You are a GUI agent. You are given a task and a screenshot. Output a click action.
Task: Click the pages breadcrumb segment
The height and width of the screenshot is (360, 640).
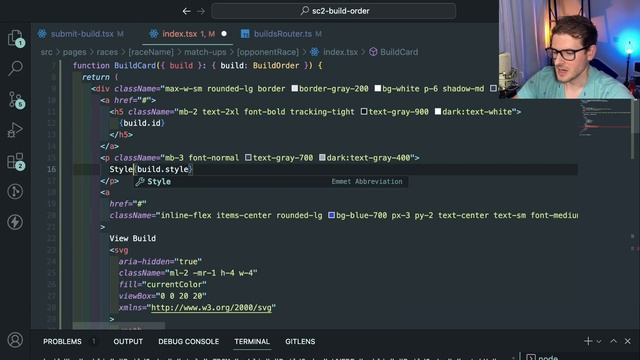(74, 52)
